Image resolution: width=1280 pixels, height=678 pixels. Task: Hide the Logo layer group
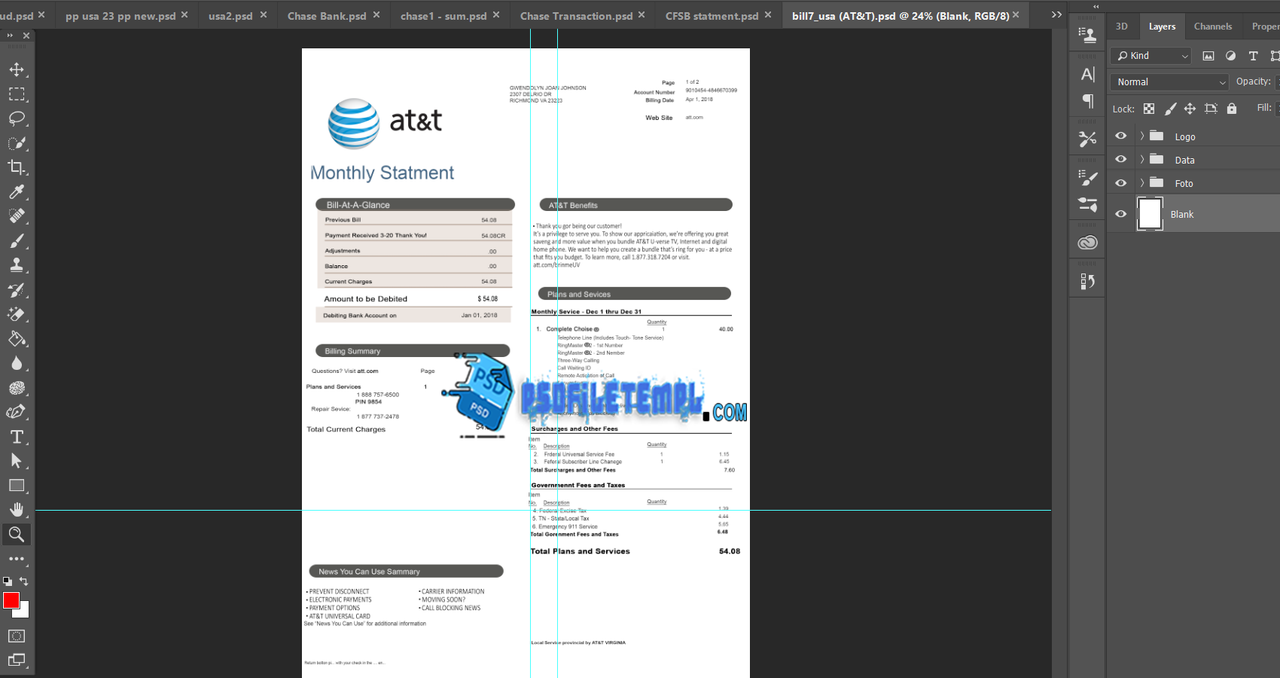[1120, 136]
